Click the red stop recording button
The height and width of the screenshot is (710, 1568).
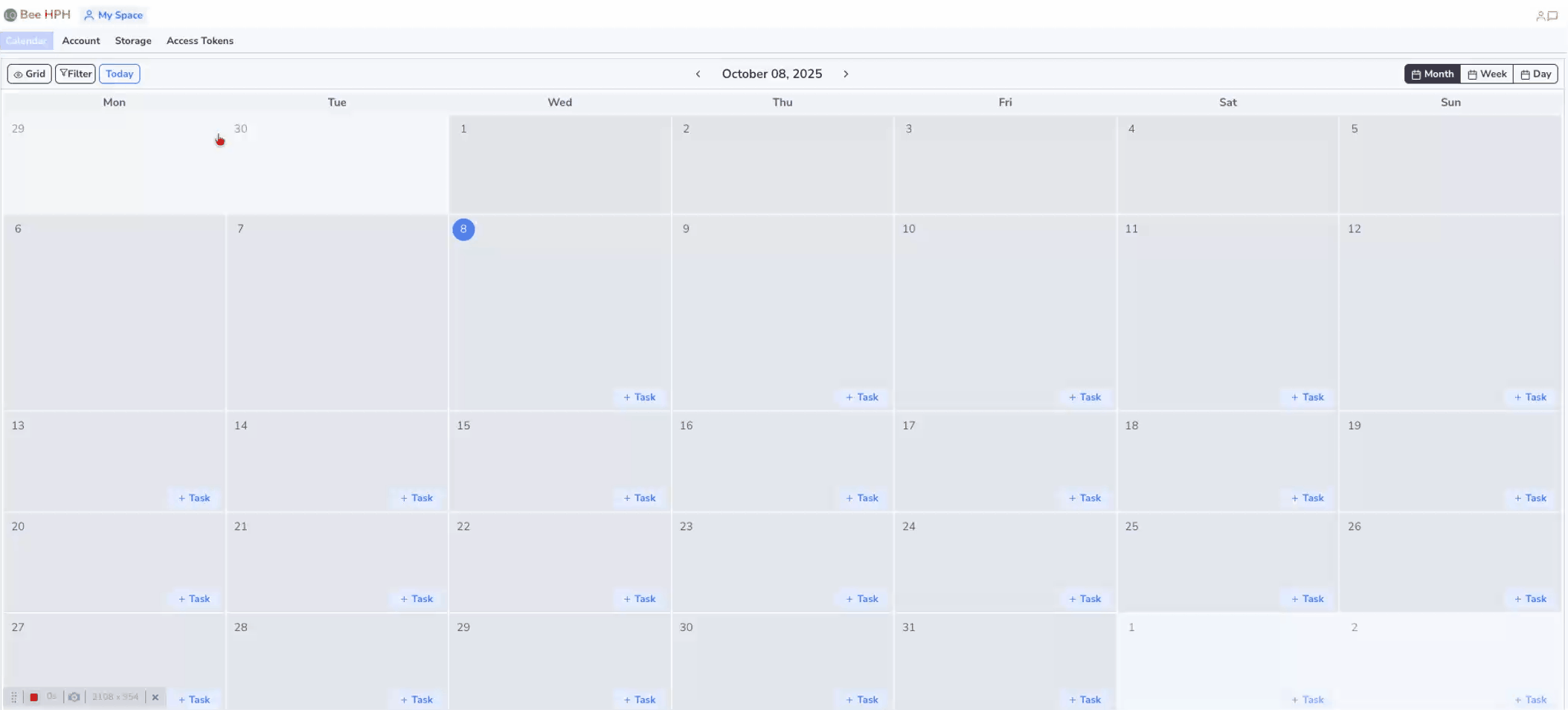[x=33, y=697]
